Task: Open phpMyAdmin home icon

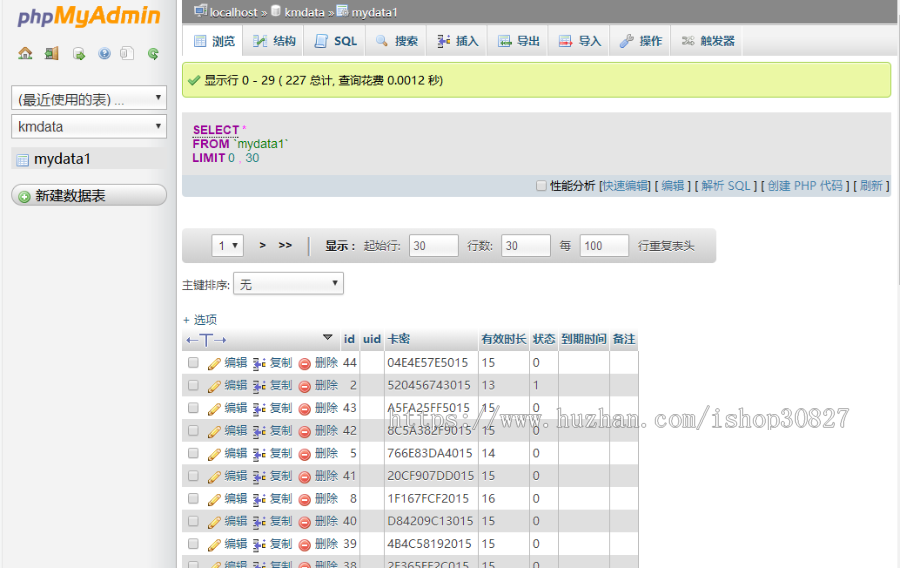Action: [x=25, y=53]
